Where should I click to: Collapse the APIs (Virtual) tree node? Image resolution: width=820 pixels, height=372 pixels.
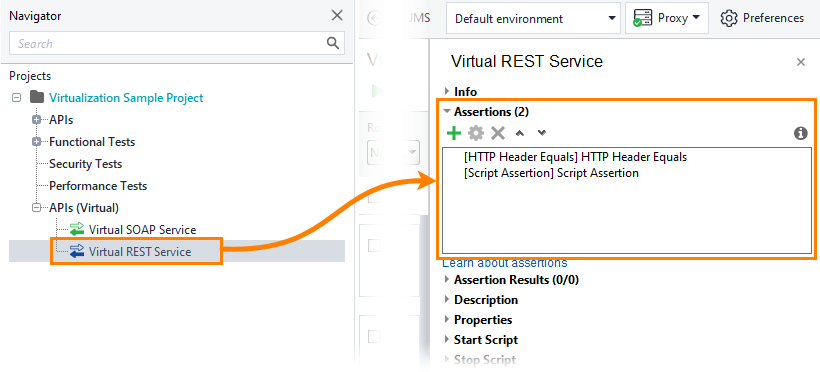coord(37,208)
